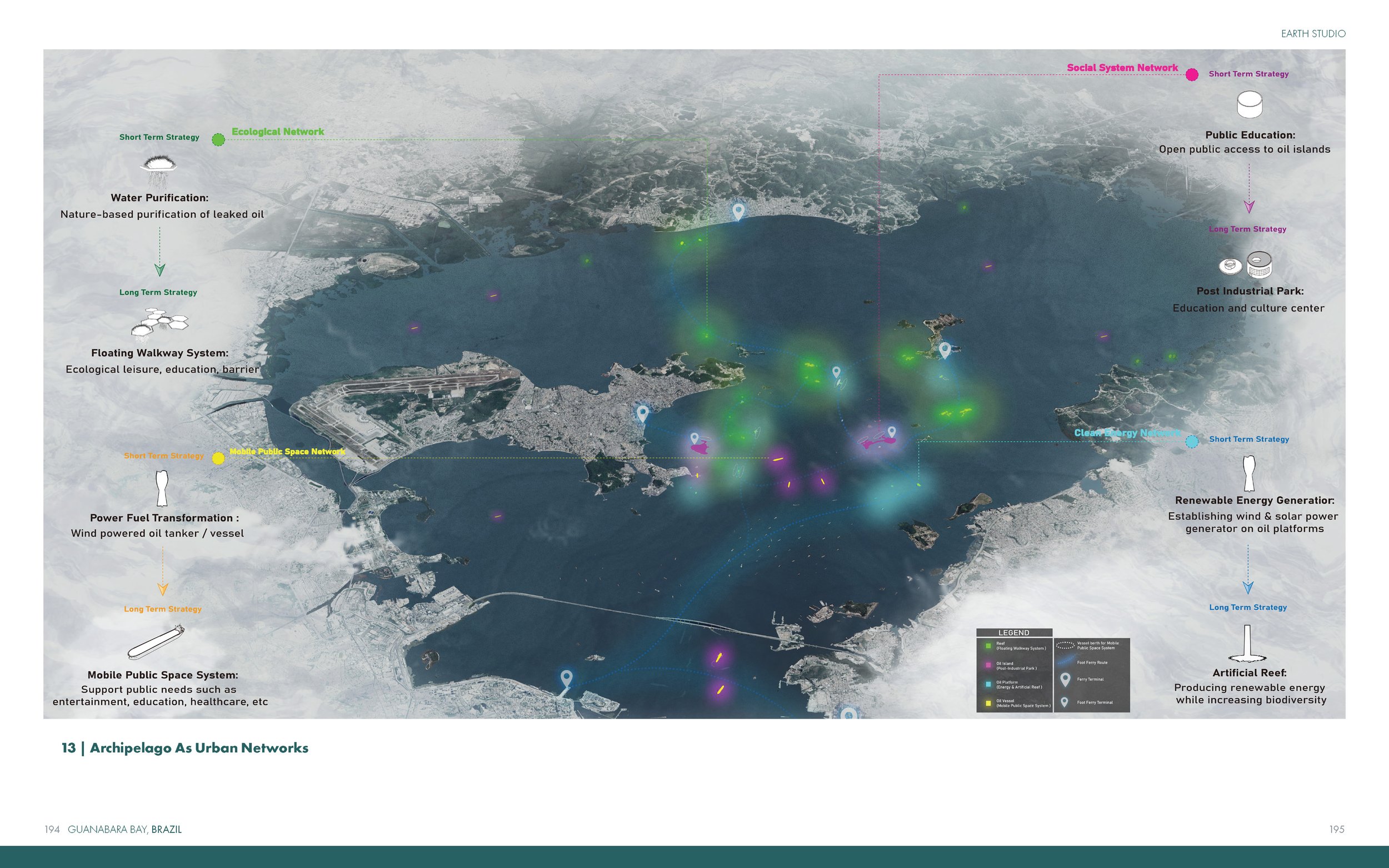Click the blue down arrow under Renewable Energy Generator
The width and height of the screenshot is (1389, 868).
coord(1247,586)
